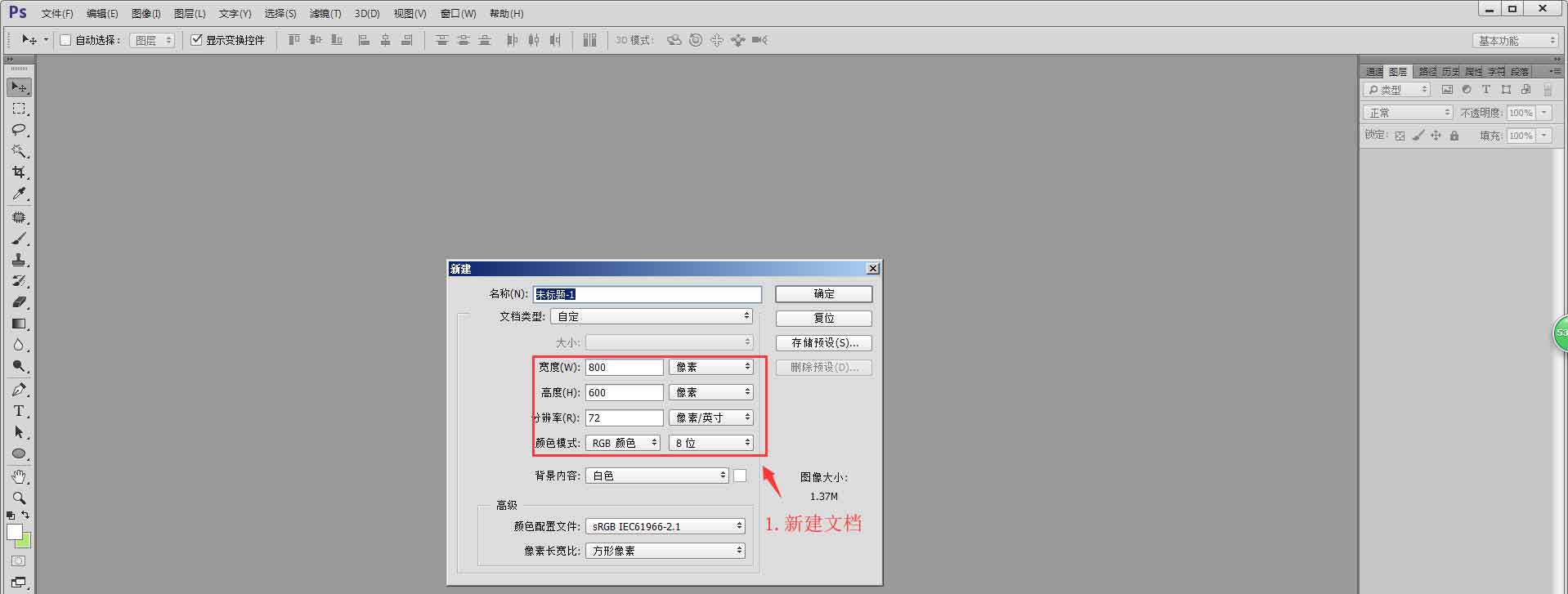Click the background color swatch in toolbox
The image size is (1568, 594).
click(25, 543)
